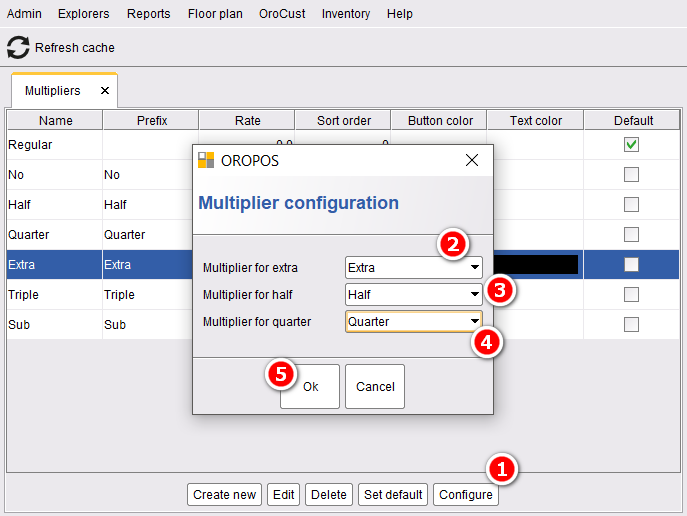
Task: Click the Refresh cache icon
Action: tap(18, 47)
